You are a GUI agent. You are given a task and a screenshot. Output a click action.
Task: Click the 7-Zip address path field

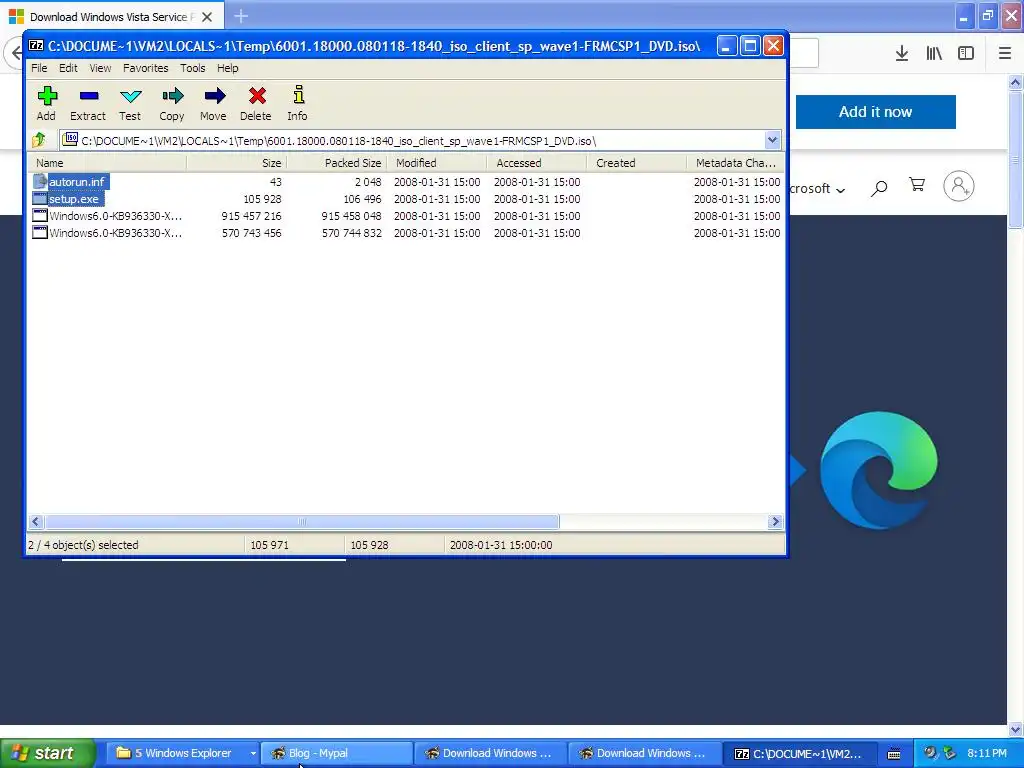[x=420, y=140]
